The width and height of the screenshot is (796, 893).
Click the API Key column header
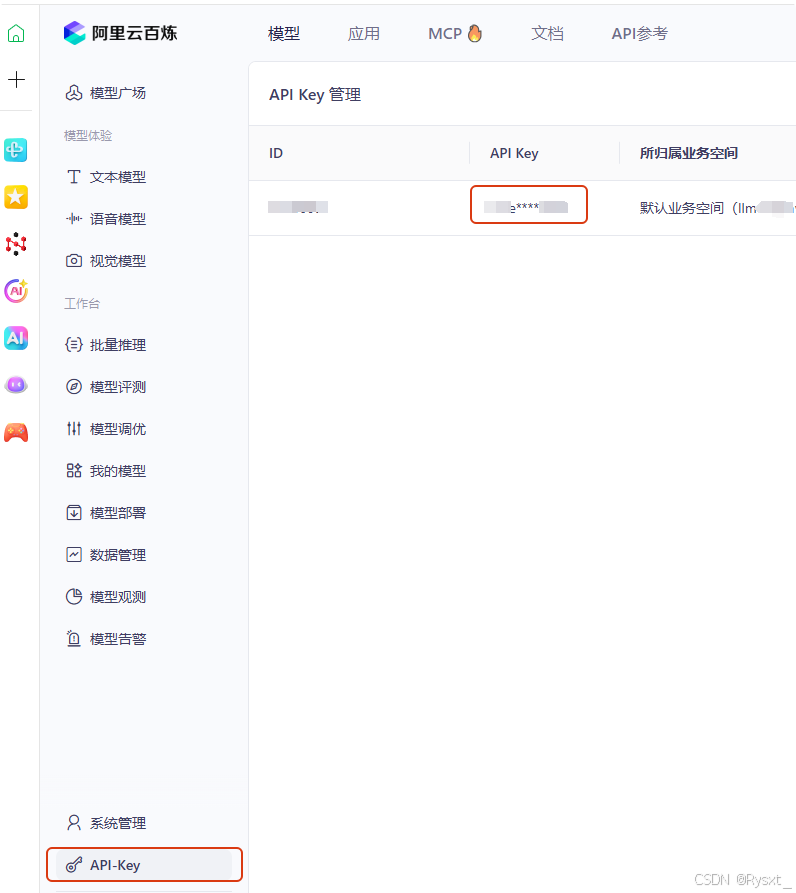click(514, 153)
